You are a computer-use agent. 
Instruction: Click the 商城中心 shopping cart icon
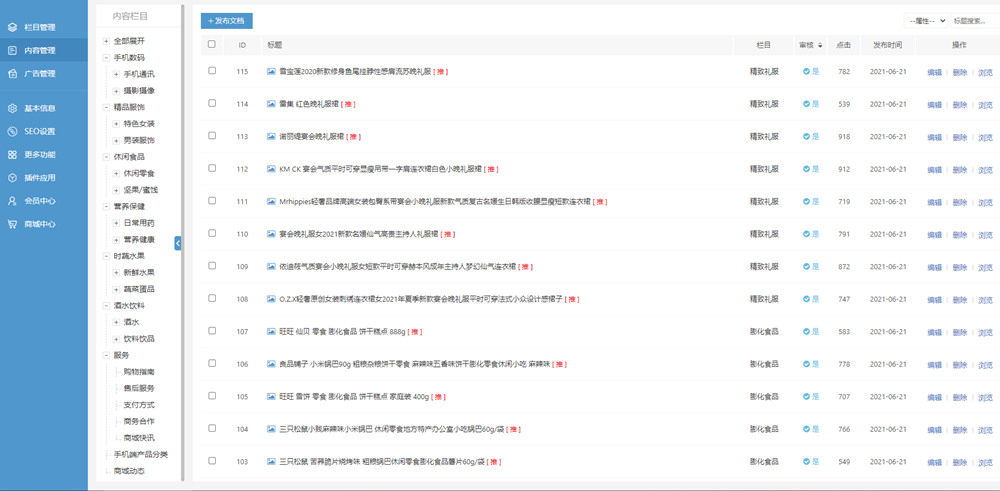pos(12,224)
